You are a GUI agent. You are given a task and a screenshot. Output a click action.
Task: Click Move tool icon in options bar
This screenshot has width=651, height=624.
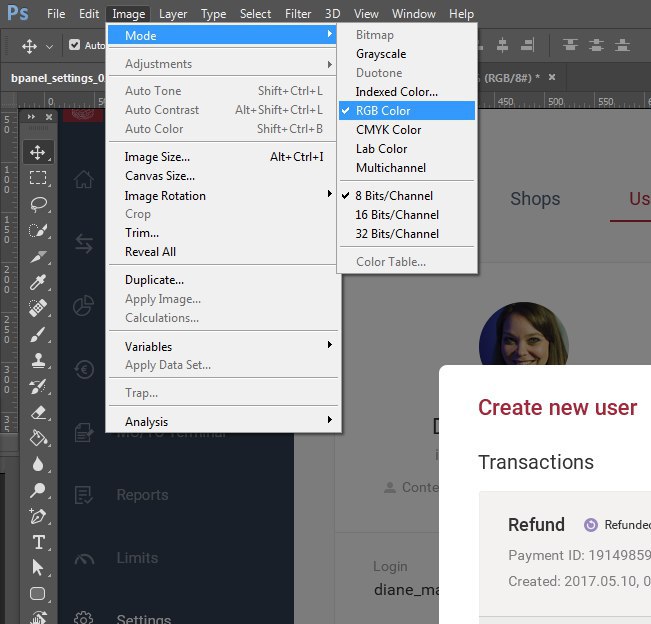tap(29, 46)
